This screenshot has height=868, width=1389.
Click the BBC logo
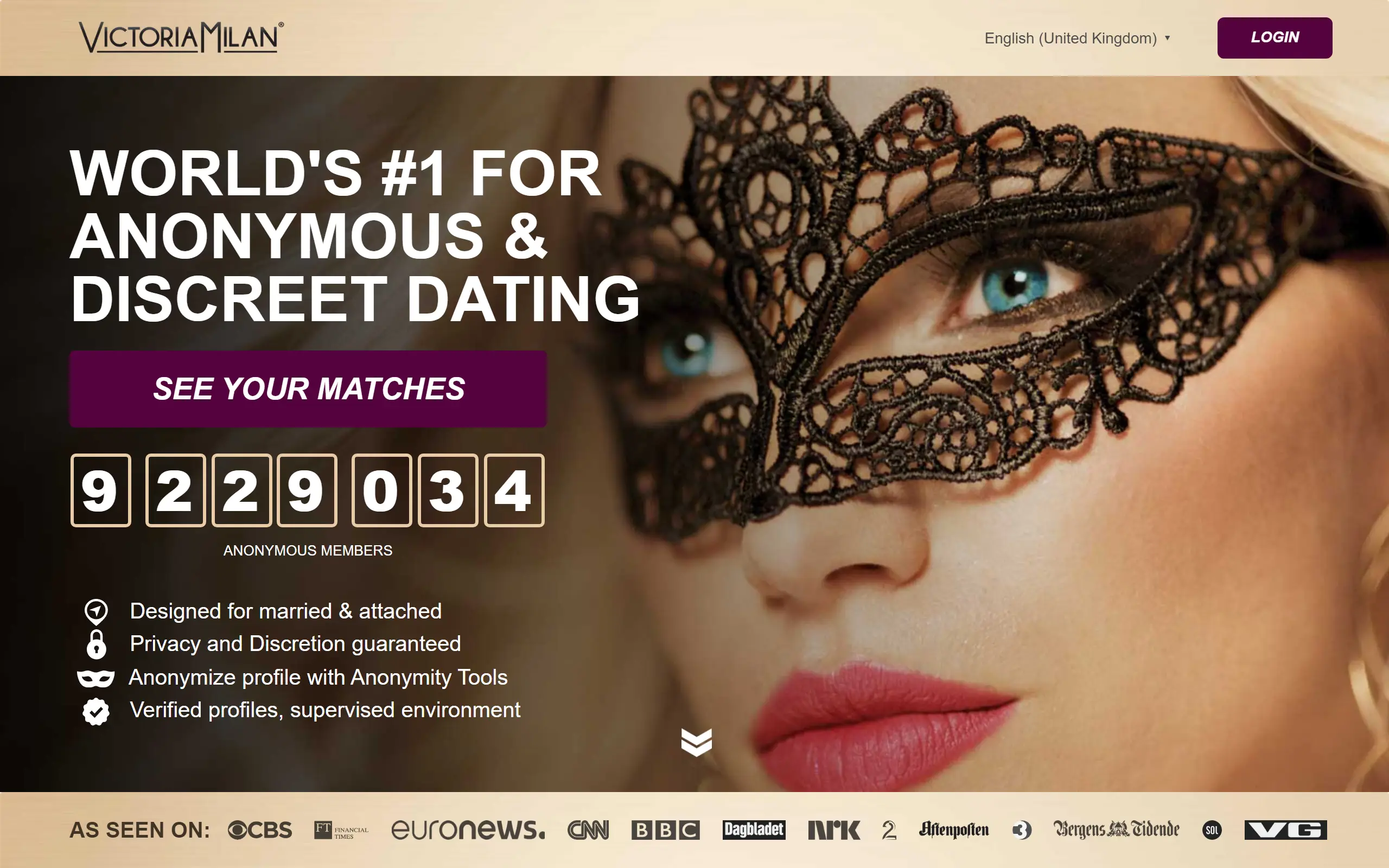tap(665, 829)
